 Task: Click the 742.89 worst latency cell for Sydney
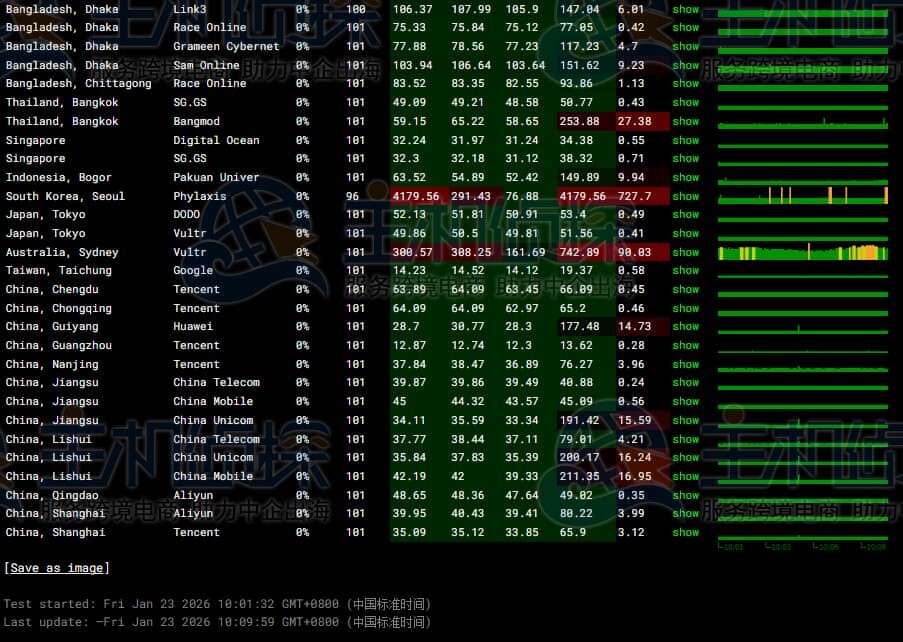(580, 252)
